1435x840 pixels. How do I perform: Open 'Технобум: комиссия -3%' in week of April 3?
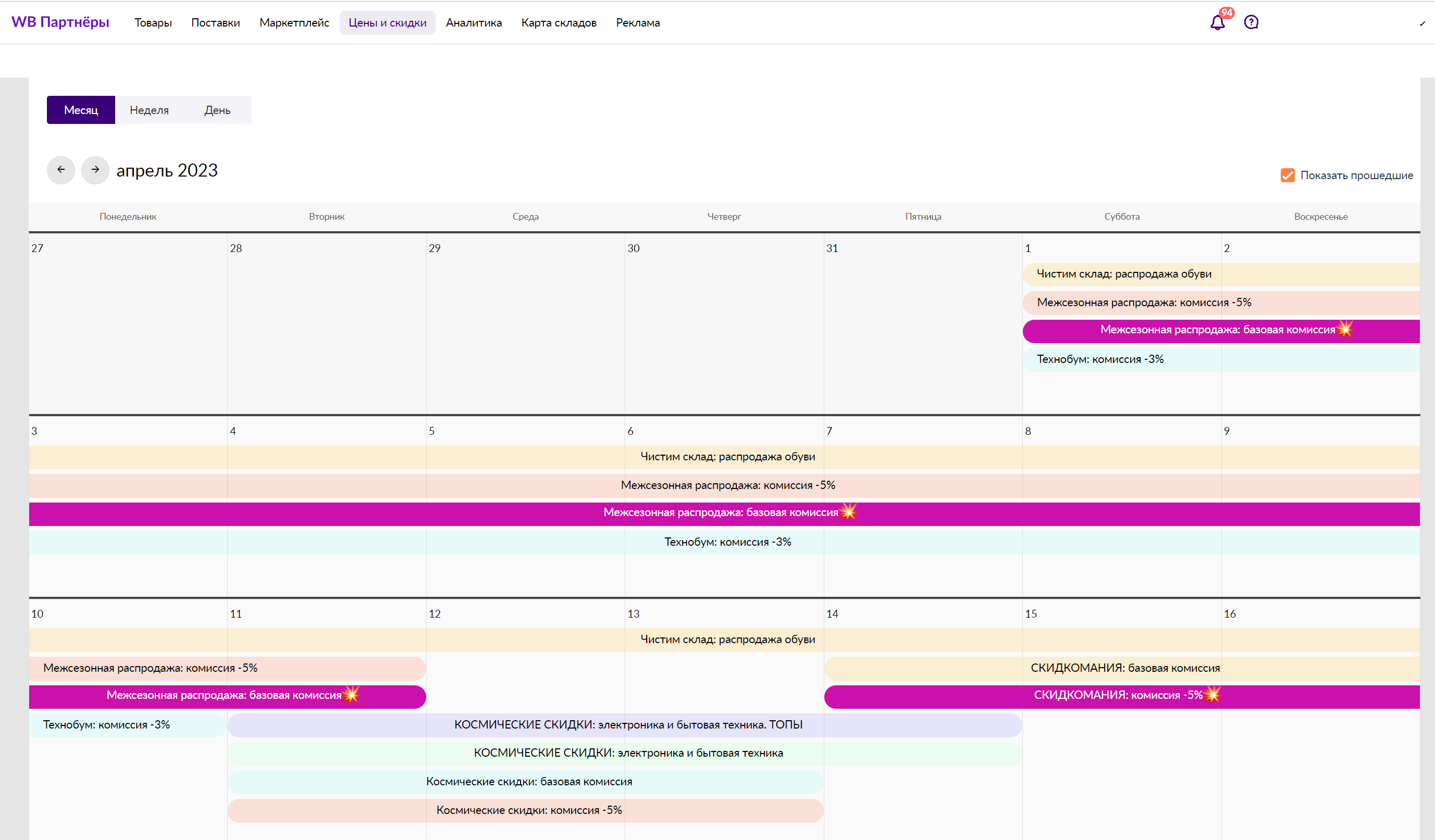point(724,542)
